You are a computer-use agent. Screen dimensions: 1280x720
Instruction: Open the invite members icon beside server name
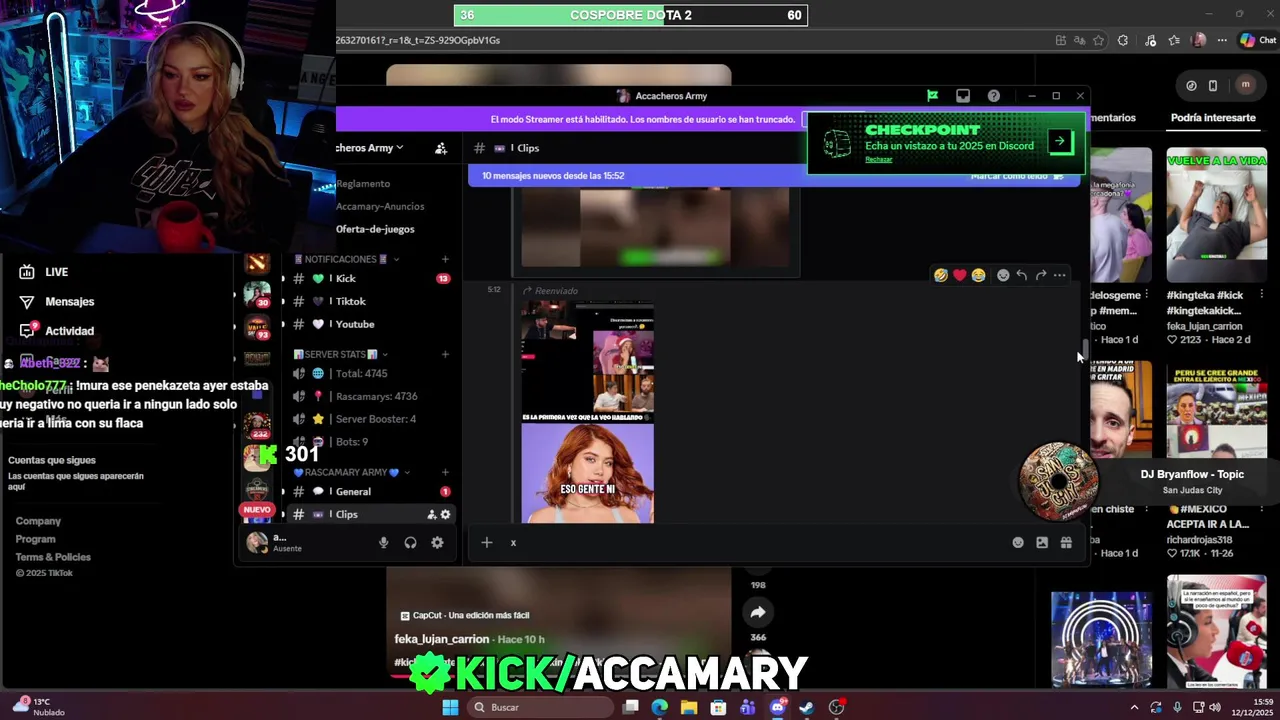441,148
